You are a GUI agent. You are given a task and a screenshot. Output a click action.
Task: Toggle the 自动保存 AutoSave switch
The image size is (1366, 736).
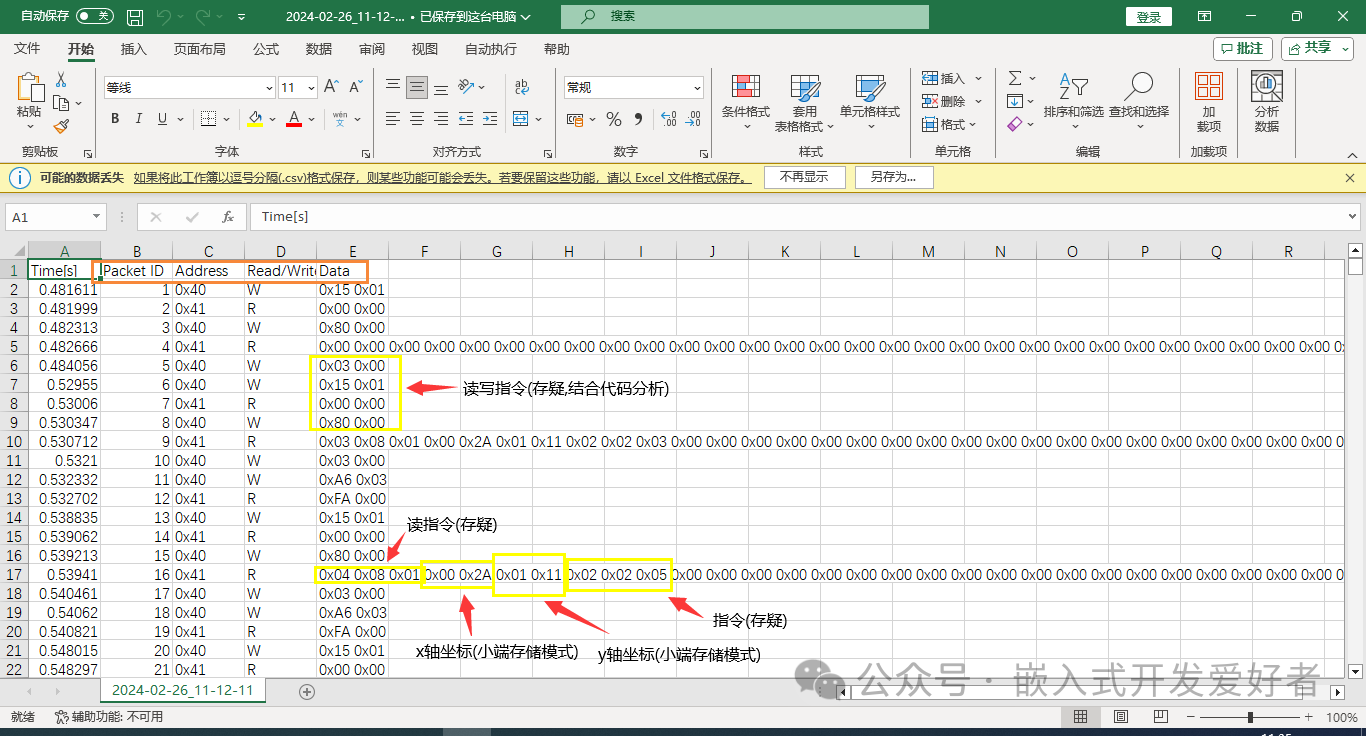[94, 17]
